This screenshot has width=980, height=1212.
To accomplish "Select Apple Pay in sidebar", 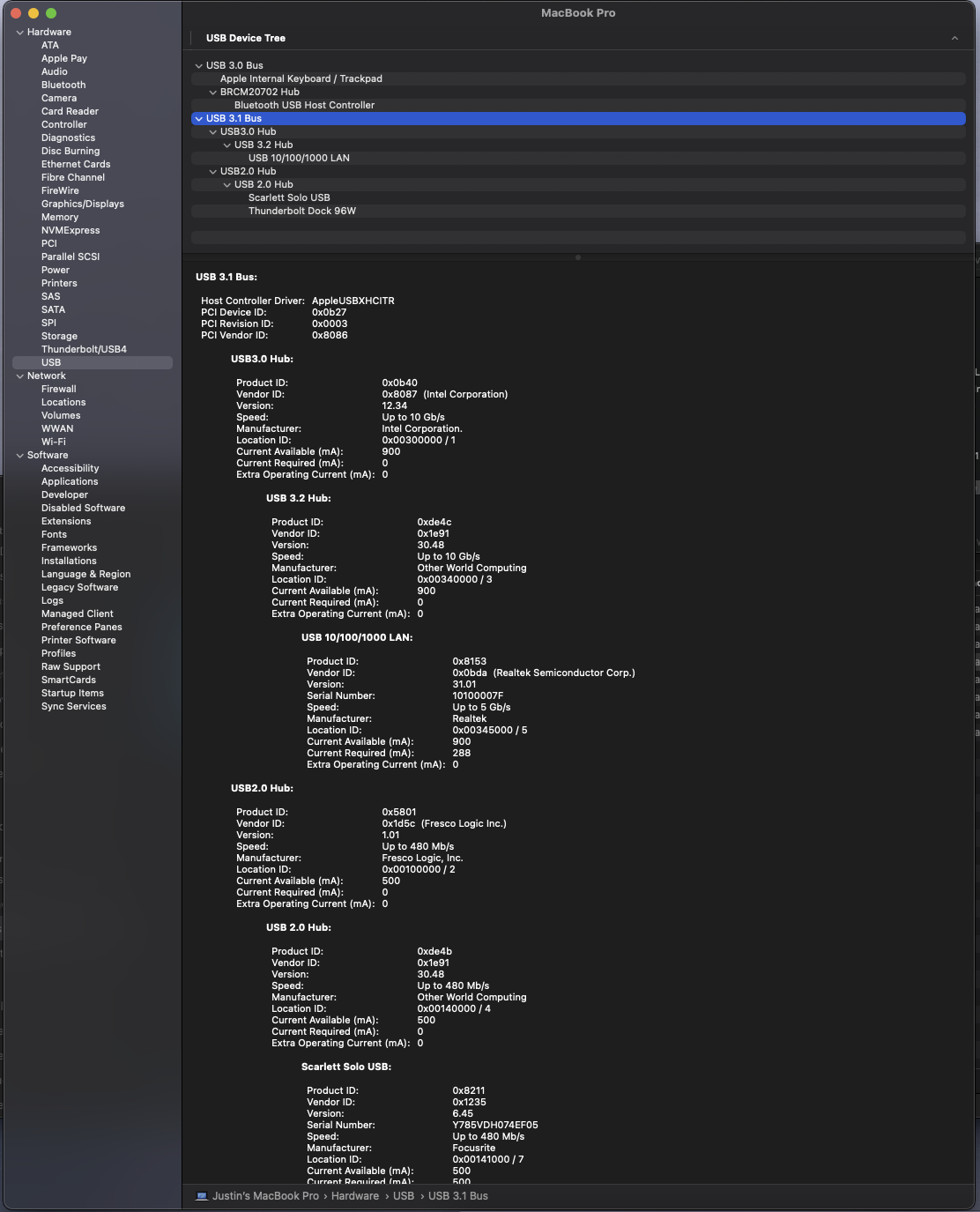I will 64,59.
